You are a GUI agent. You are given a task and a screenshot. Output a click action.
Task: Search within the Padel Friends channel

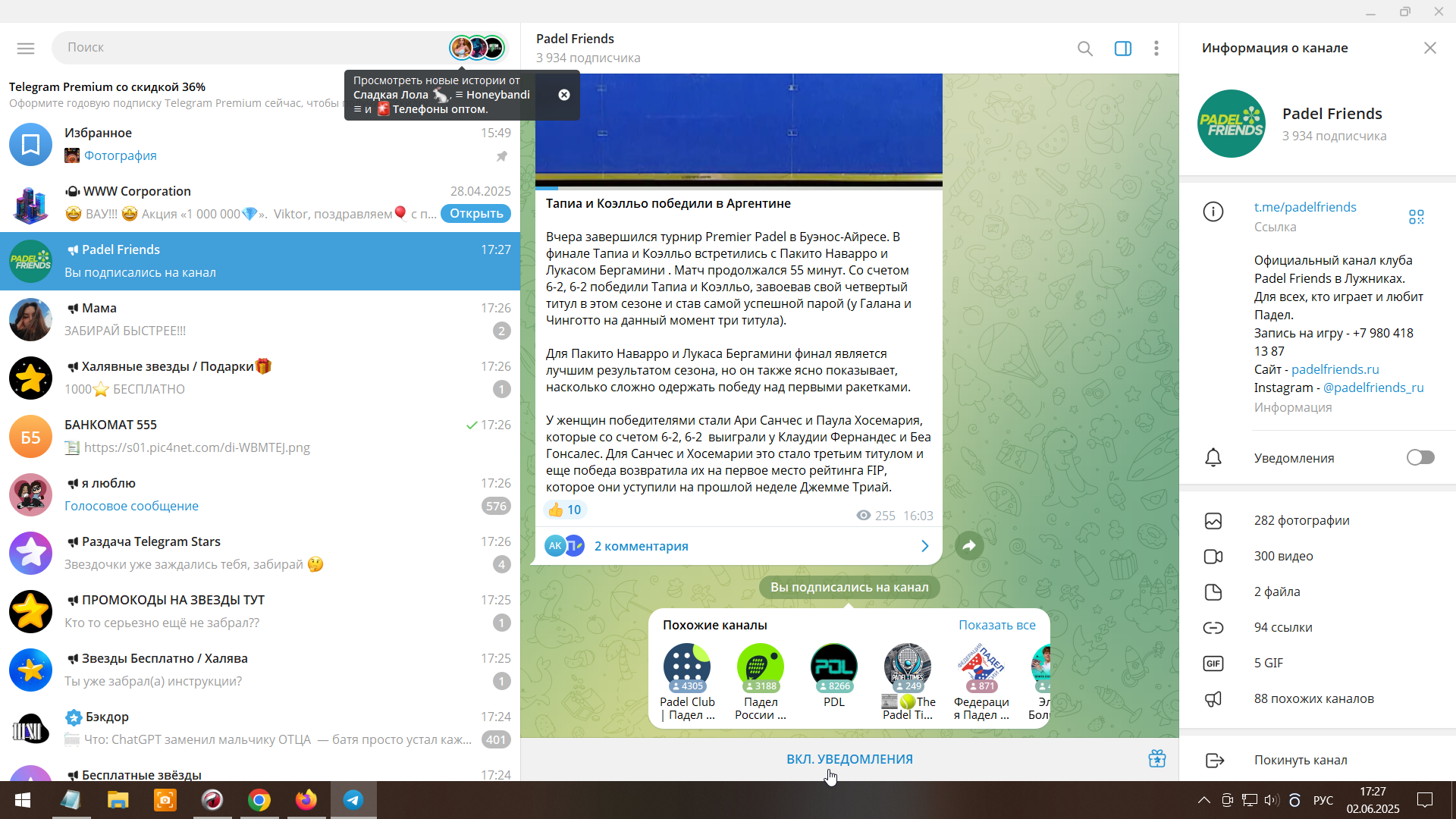point(1085,49)
